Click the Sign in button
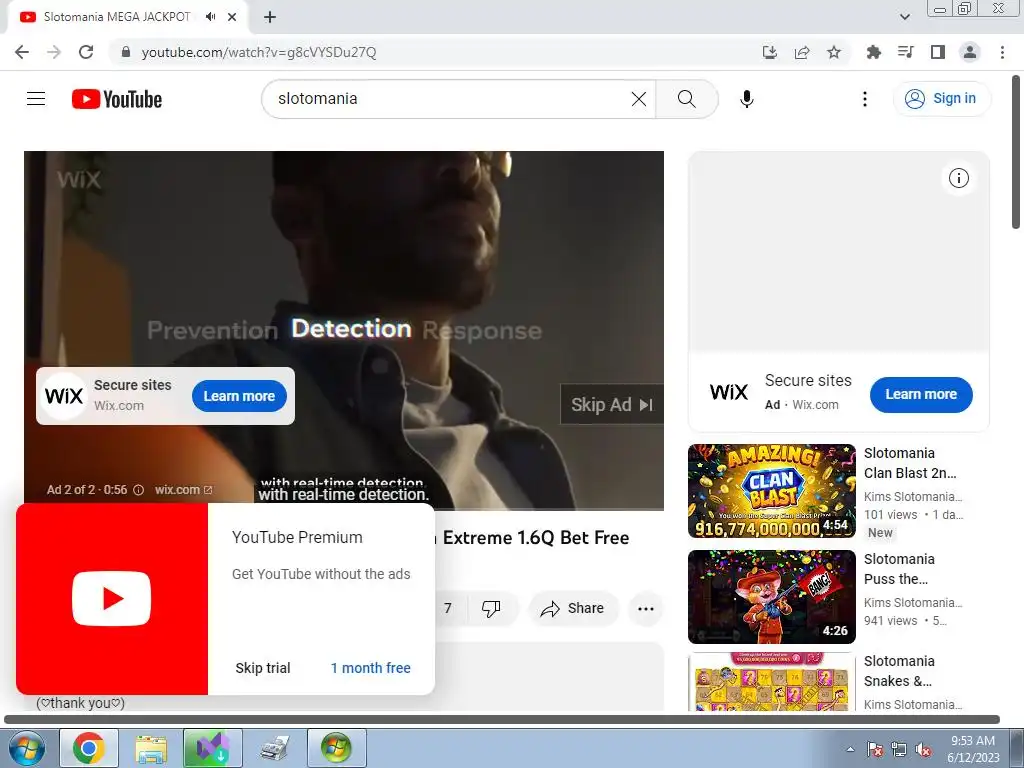 [941, 99]
